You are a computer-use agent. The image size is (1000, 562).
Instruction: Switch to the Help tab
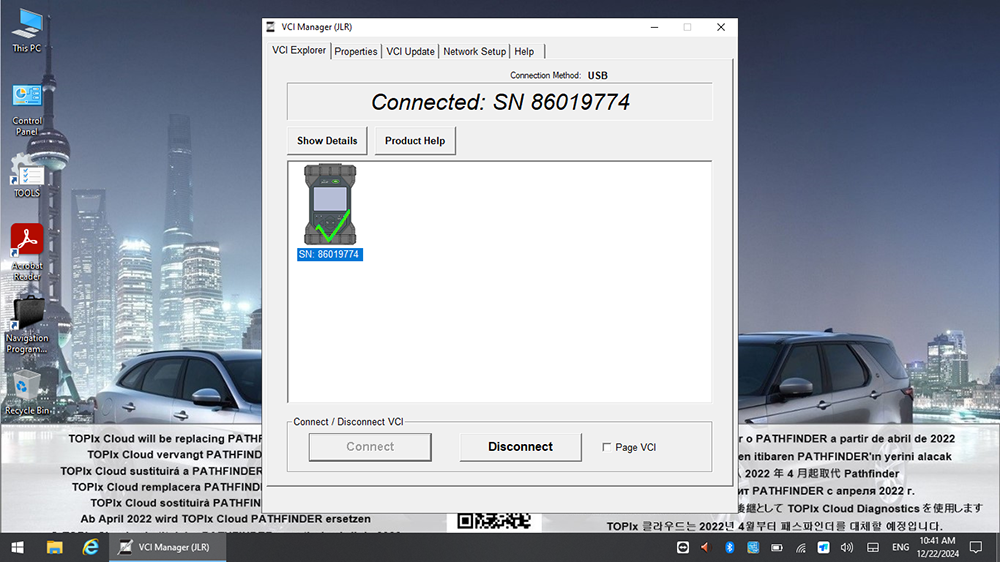click(x=524, y=52)
